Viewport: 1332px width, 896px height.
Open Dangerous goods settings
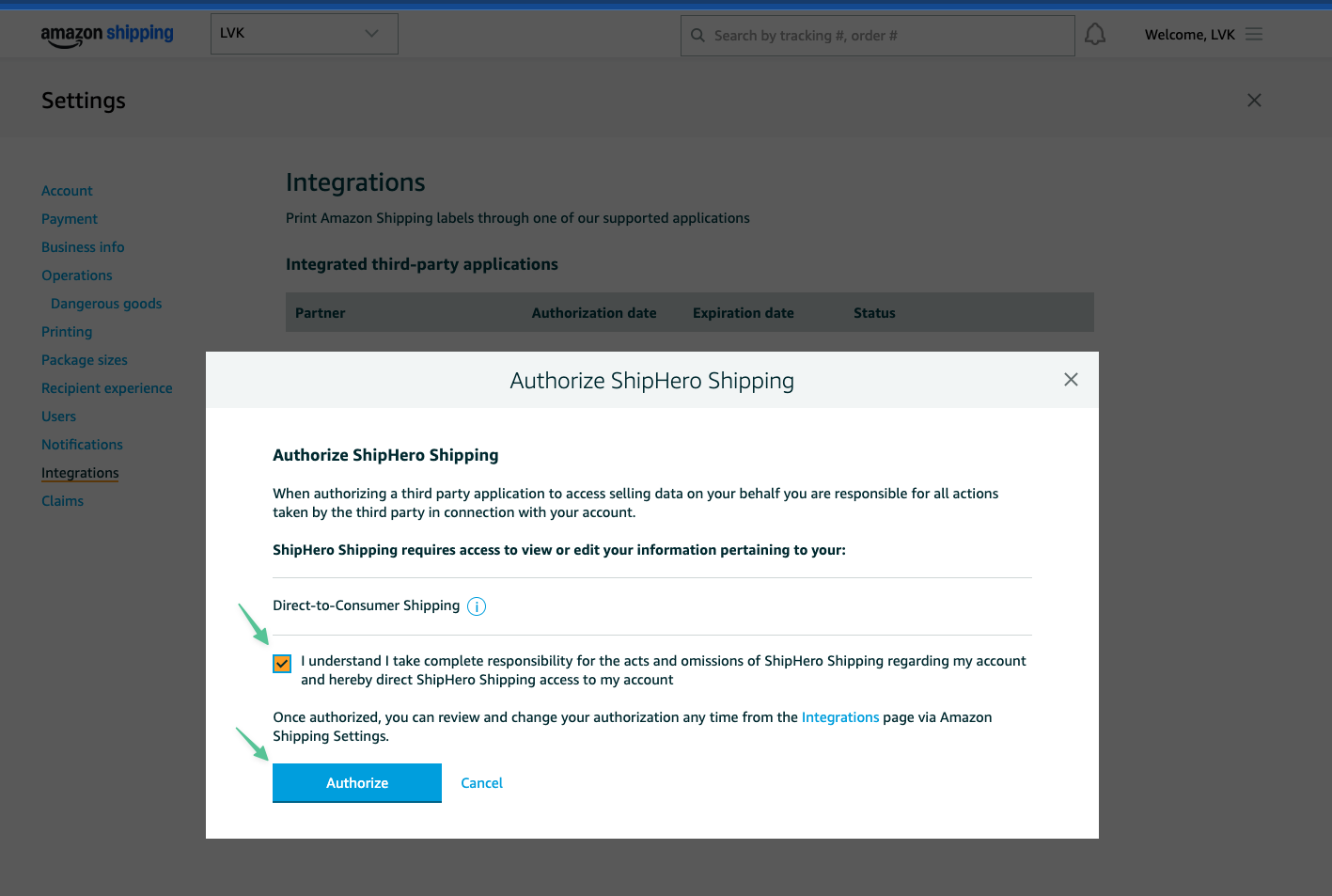tap(106, 304)
